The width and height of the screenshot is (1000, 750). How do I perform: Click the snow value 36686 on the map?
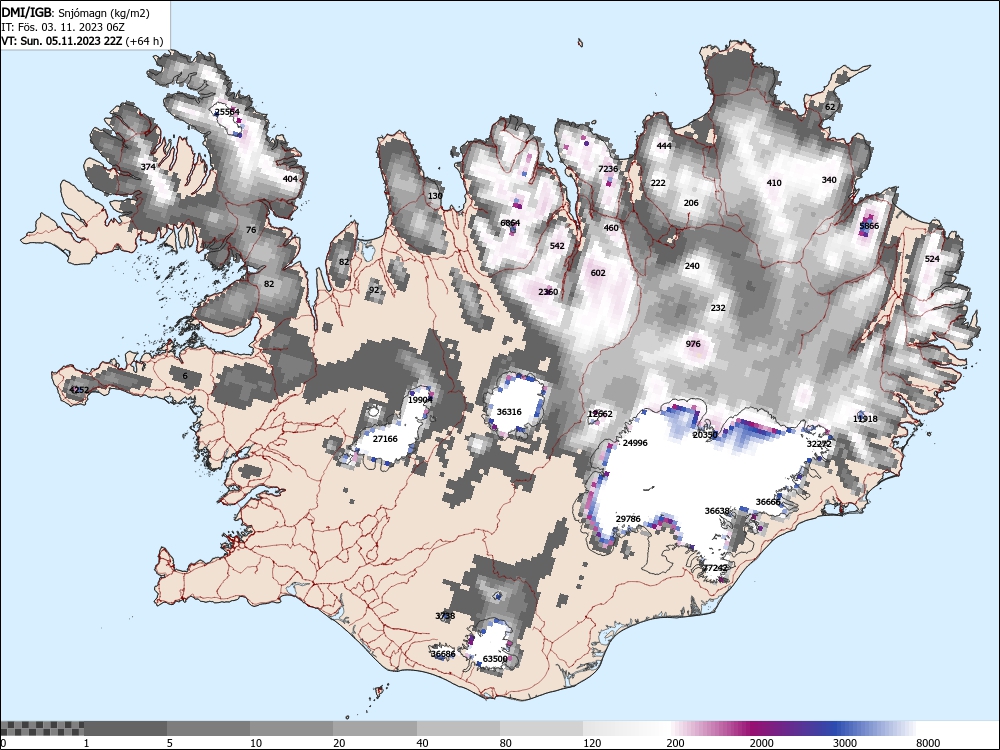point(443,654)
